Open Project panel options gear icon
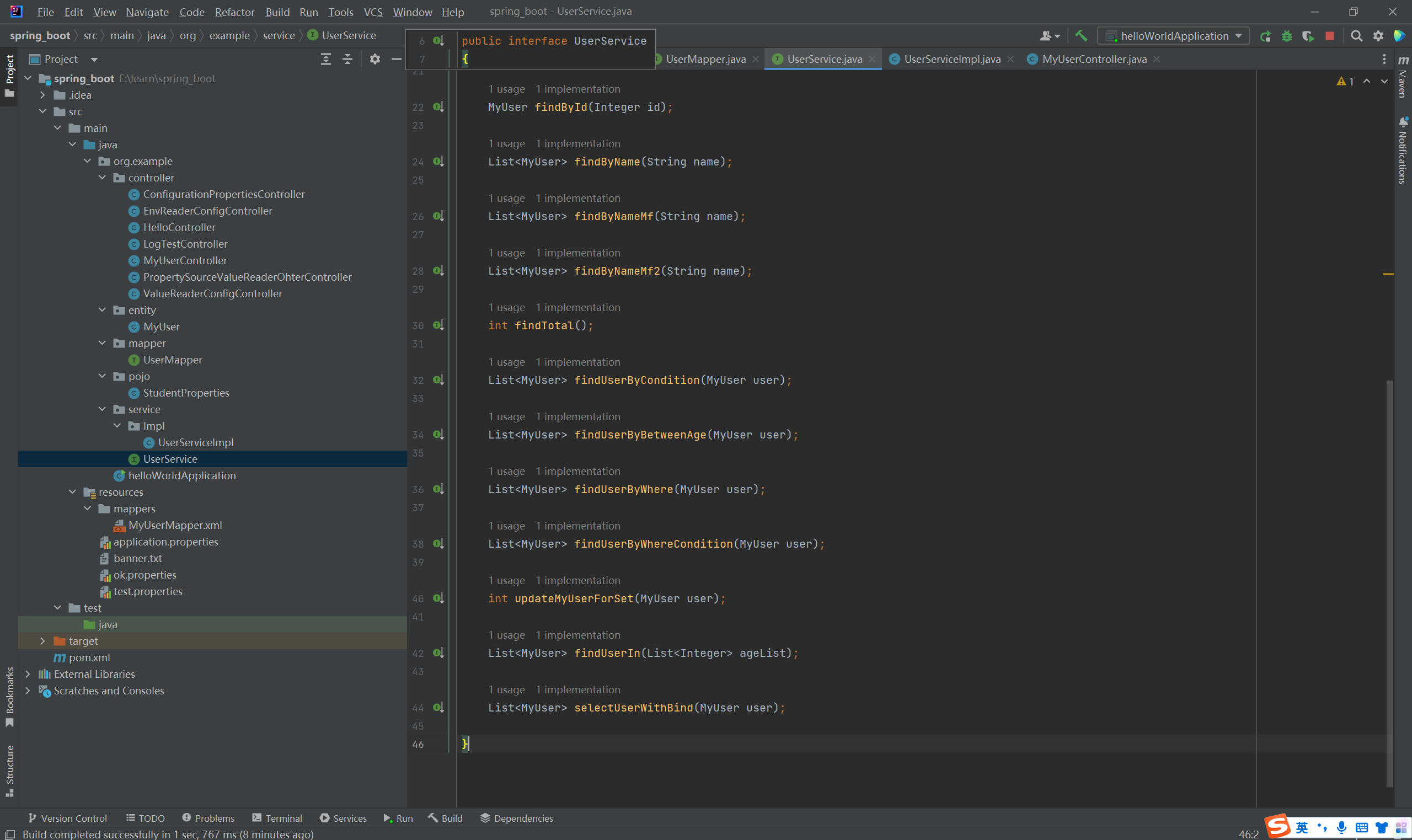Screen dimensions: 1412x840 point(375,59)
